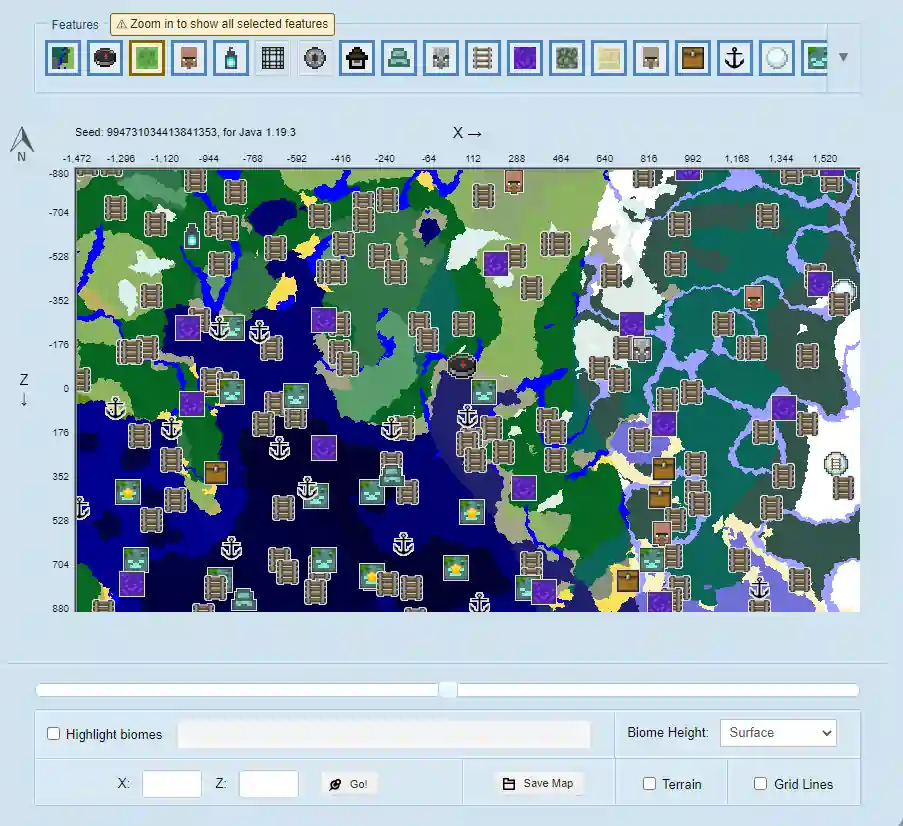Enable the Grid Lines checkbox

click(x=760, y=784)
